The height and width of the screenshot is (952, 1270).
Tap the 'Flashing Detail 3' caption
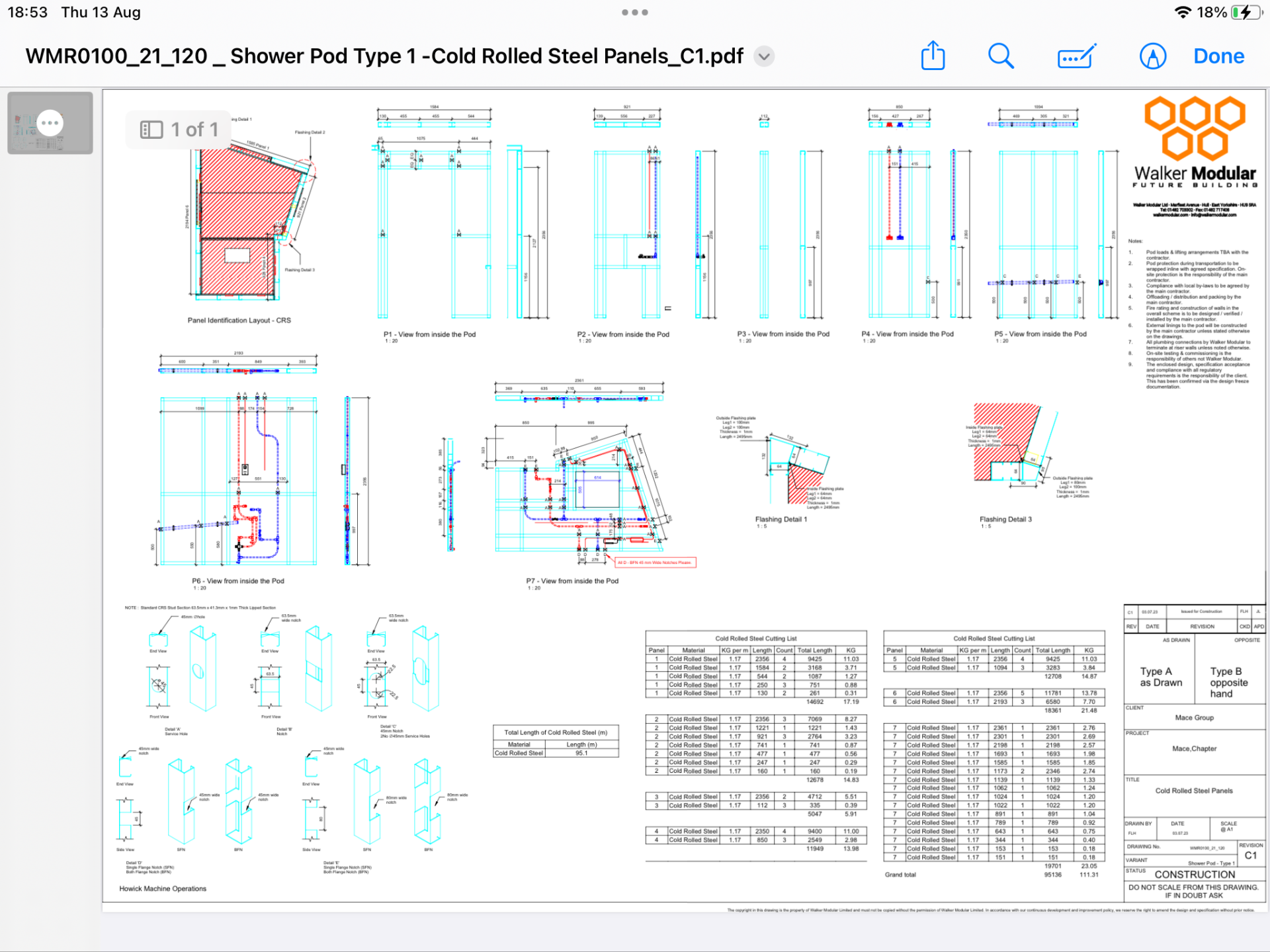(x=1005, y=519)
